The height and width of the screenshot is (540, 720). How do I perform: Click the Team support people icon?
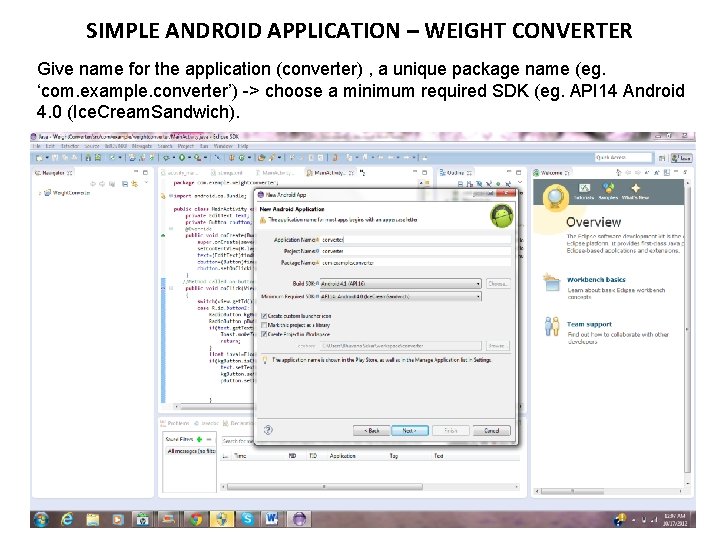[551, 326]
